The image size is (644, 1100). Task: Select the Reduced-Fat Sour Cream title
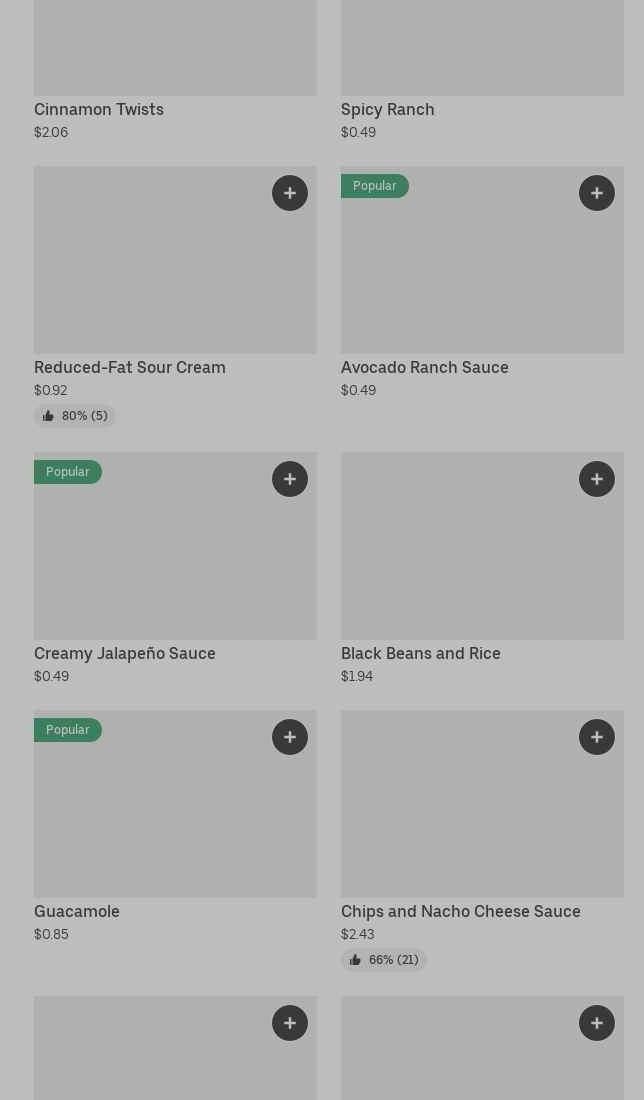click(x=130, y=367)
